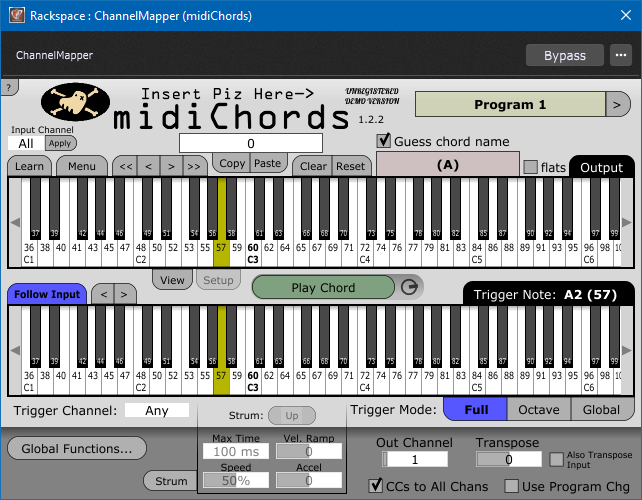Viewport: 642px width, 500px height.
Task: Clear the current chord
Action: [313, 166]
